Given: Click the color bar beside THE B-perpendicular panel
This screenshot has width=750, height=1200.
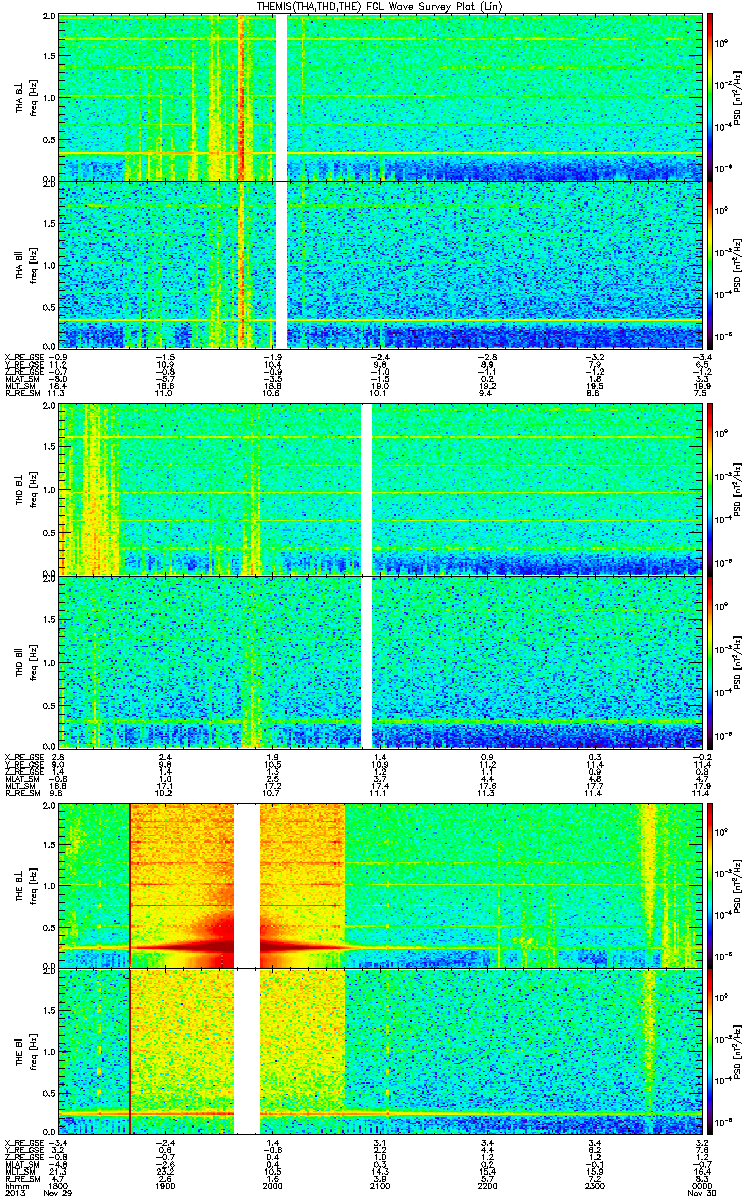Looking at the screenshot, I should click(709, 884).
